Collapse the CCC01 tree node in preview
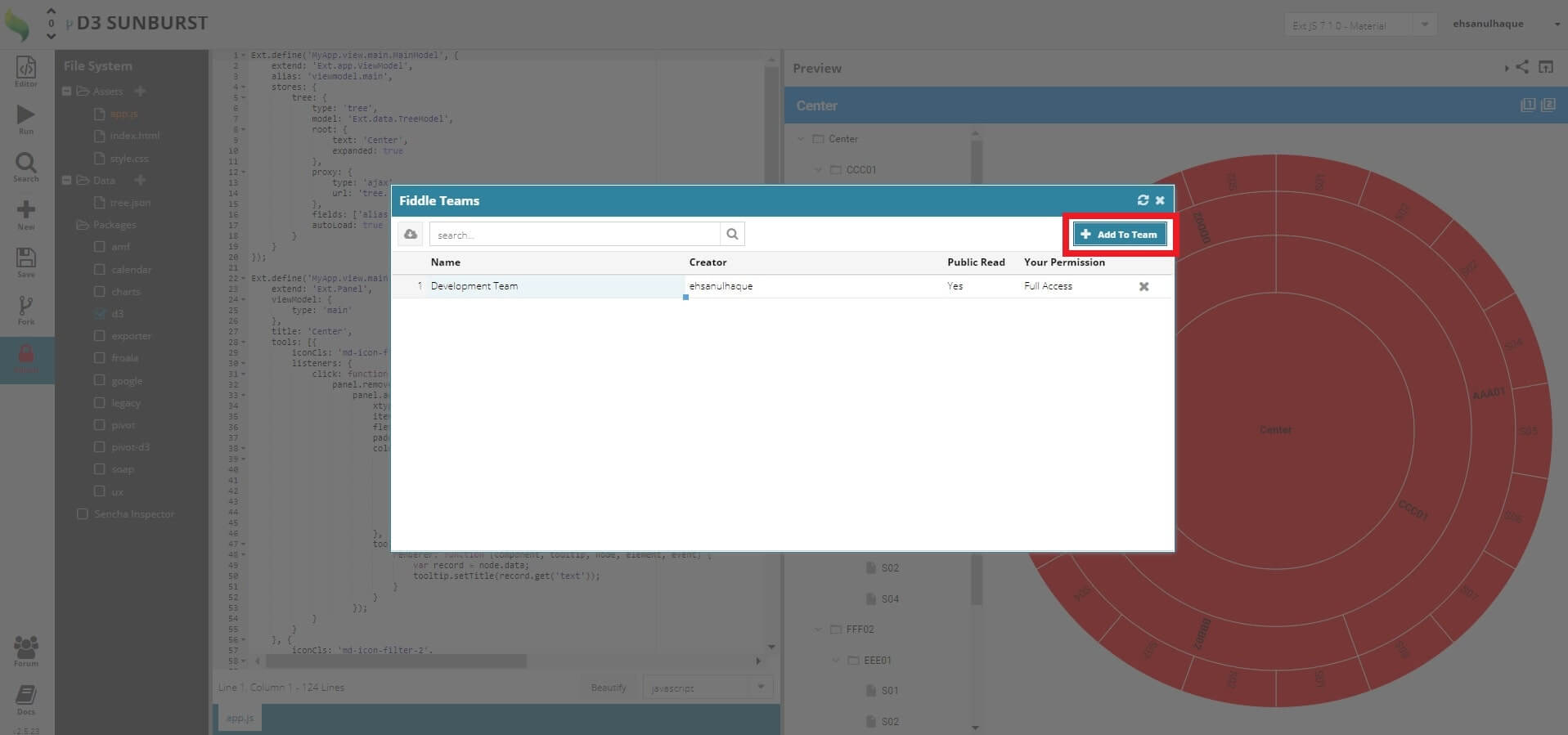1568x735 pixels. pos(819,170)
